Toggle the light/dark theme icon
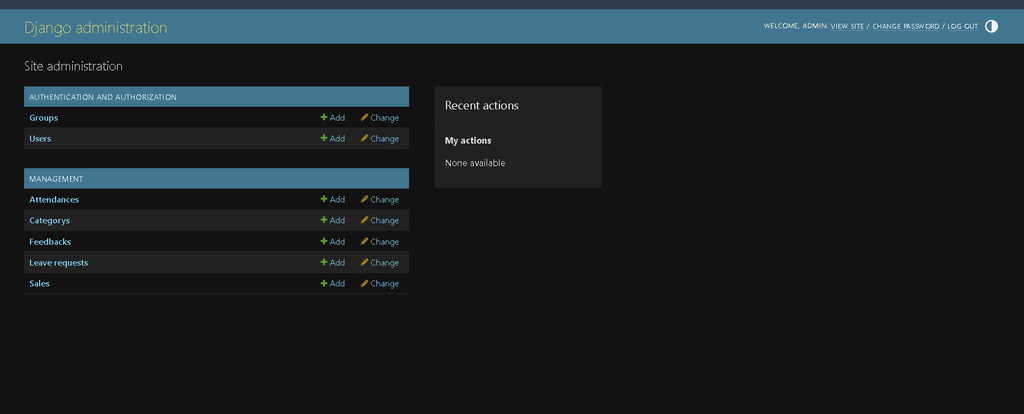Screen dimensions: 1024x414 coord(991,26)
